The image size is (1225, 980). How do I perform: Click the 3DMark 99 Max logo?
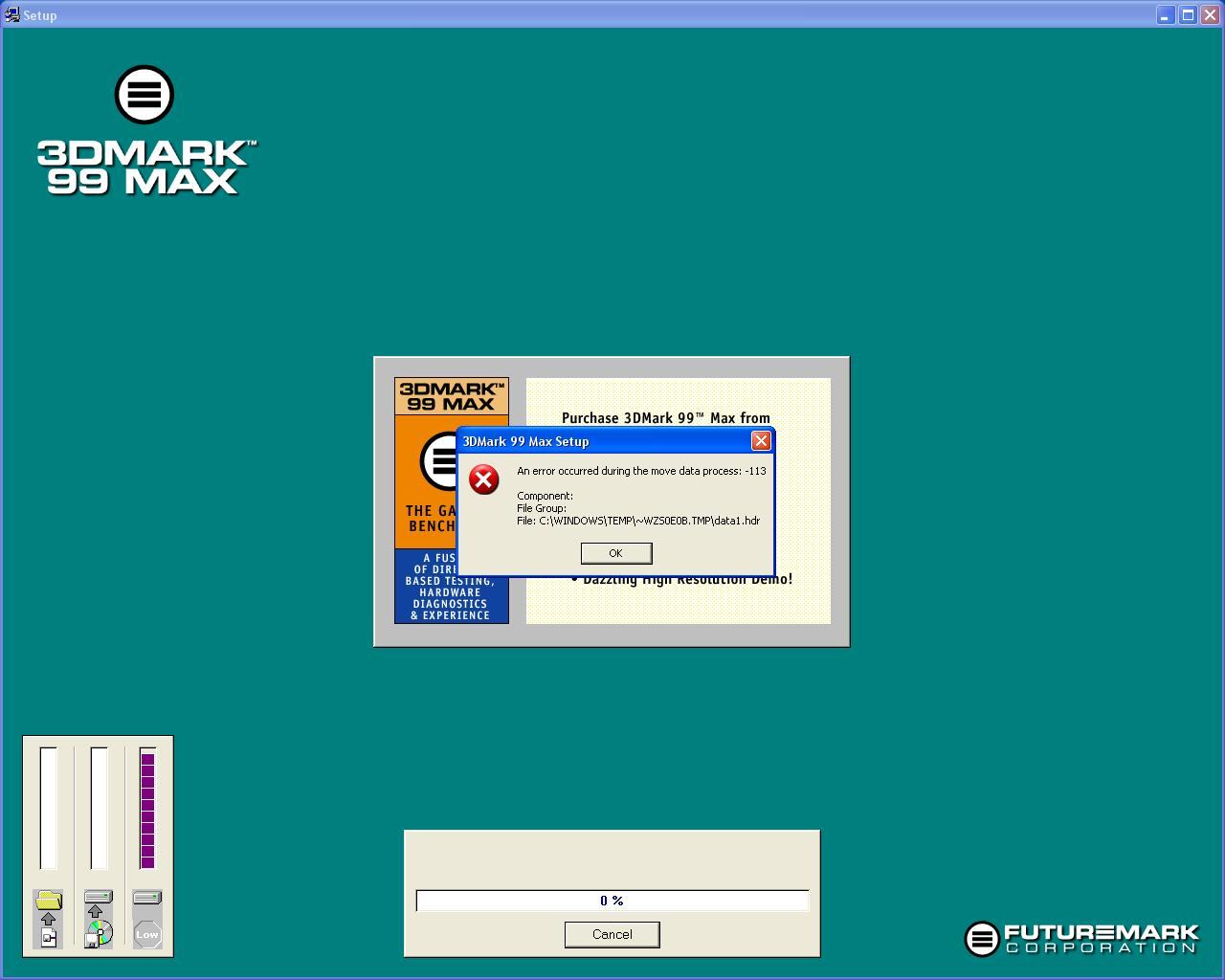(x=146, y=130)
